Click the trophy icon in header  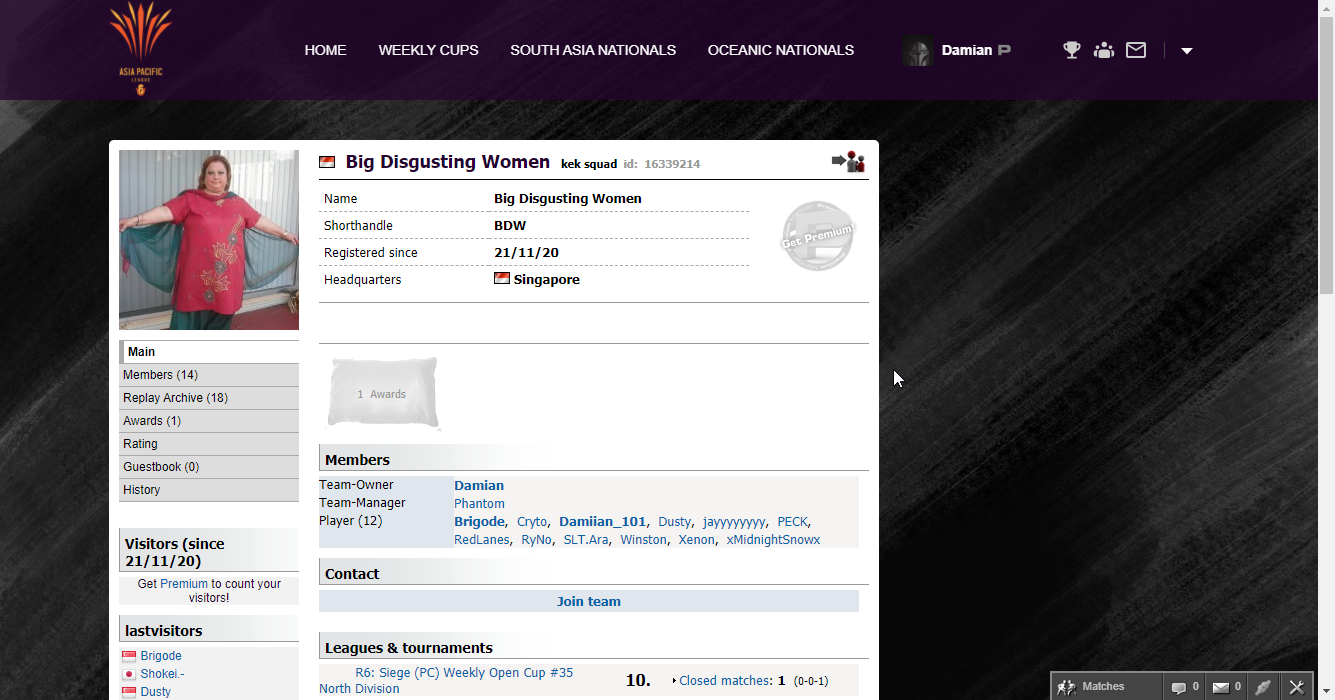[1071, 50]
